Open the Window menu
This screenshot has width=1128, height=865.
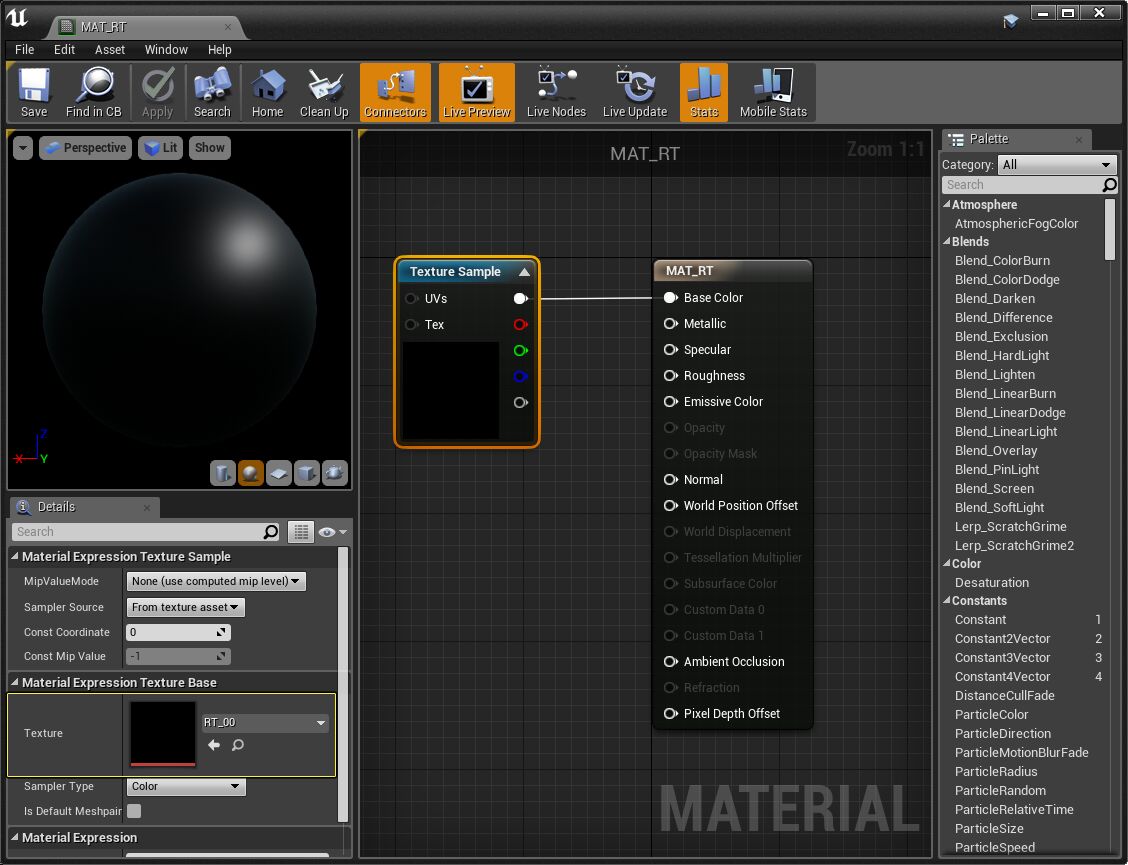(166, 49)
